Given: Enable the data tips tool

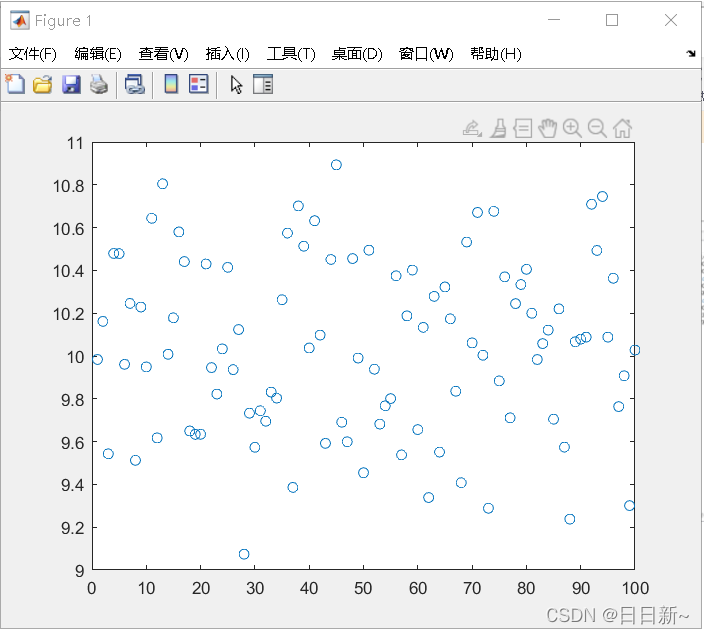Looking at the screenshot, I should 522,128.
